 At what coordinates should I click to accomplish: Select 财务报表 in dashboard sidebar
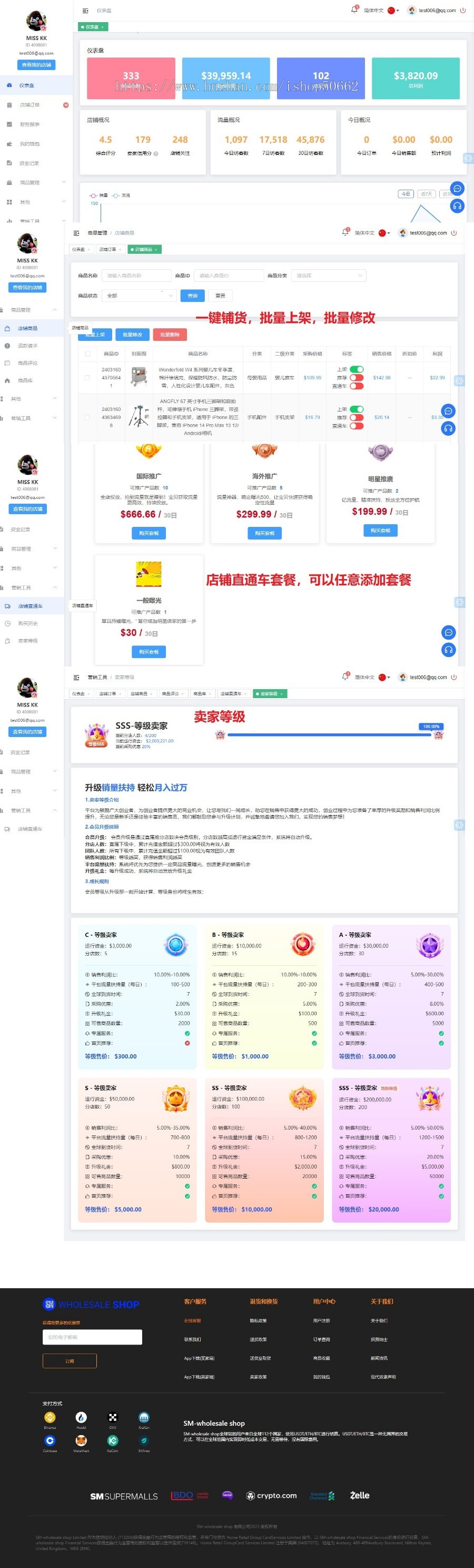[36, 124]
